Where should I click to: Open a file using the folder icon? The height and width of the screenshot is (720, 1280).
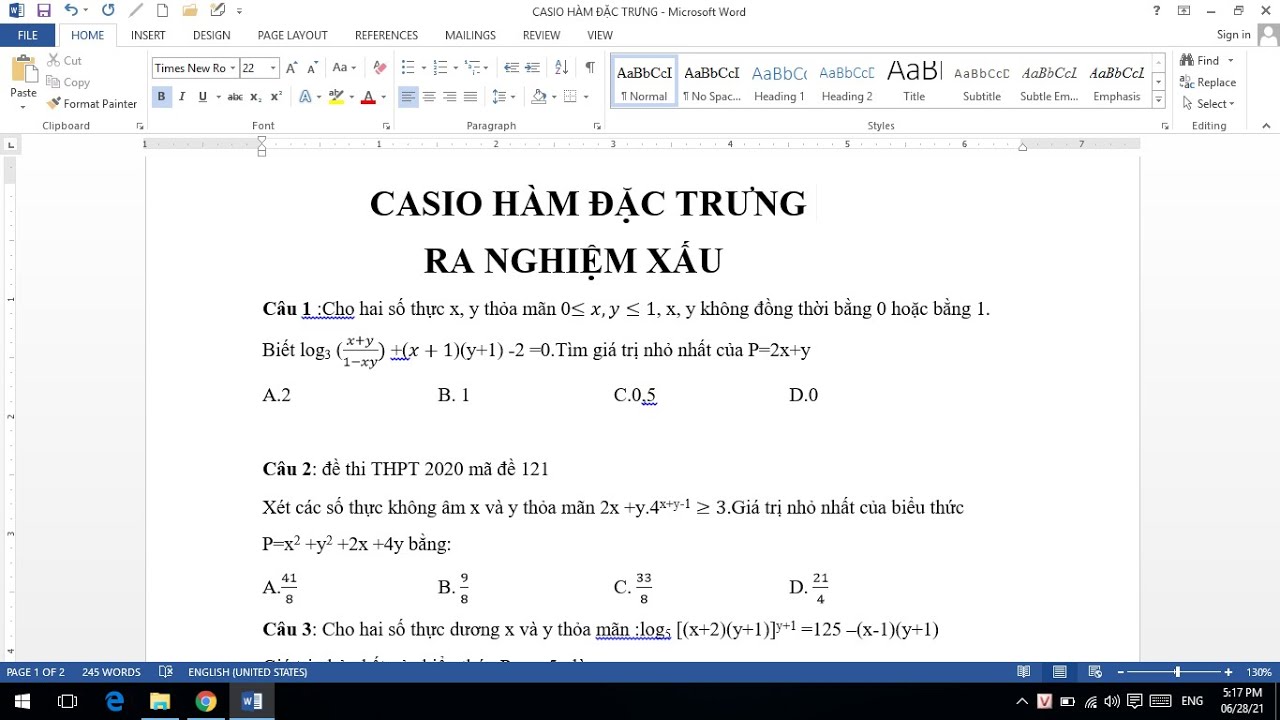click(190, 11)
